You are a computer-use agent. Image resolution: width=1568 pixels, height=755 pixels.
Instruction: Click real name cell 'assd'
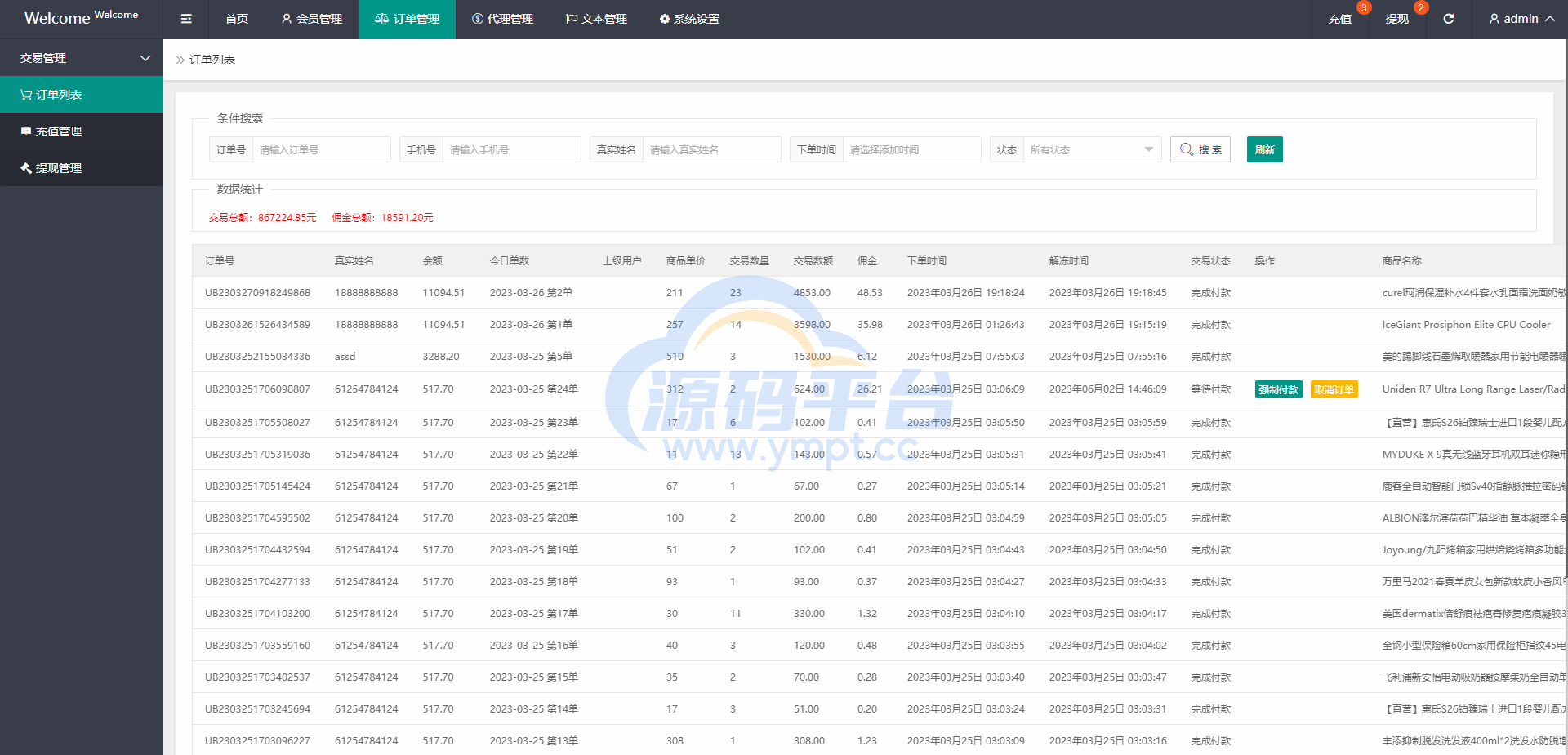pos(345,357)
